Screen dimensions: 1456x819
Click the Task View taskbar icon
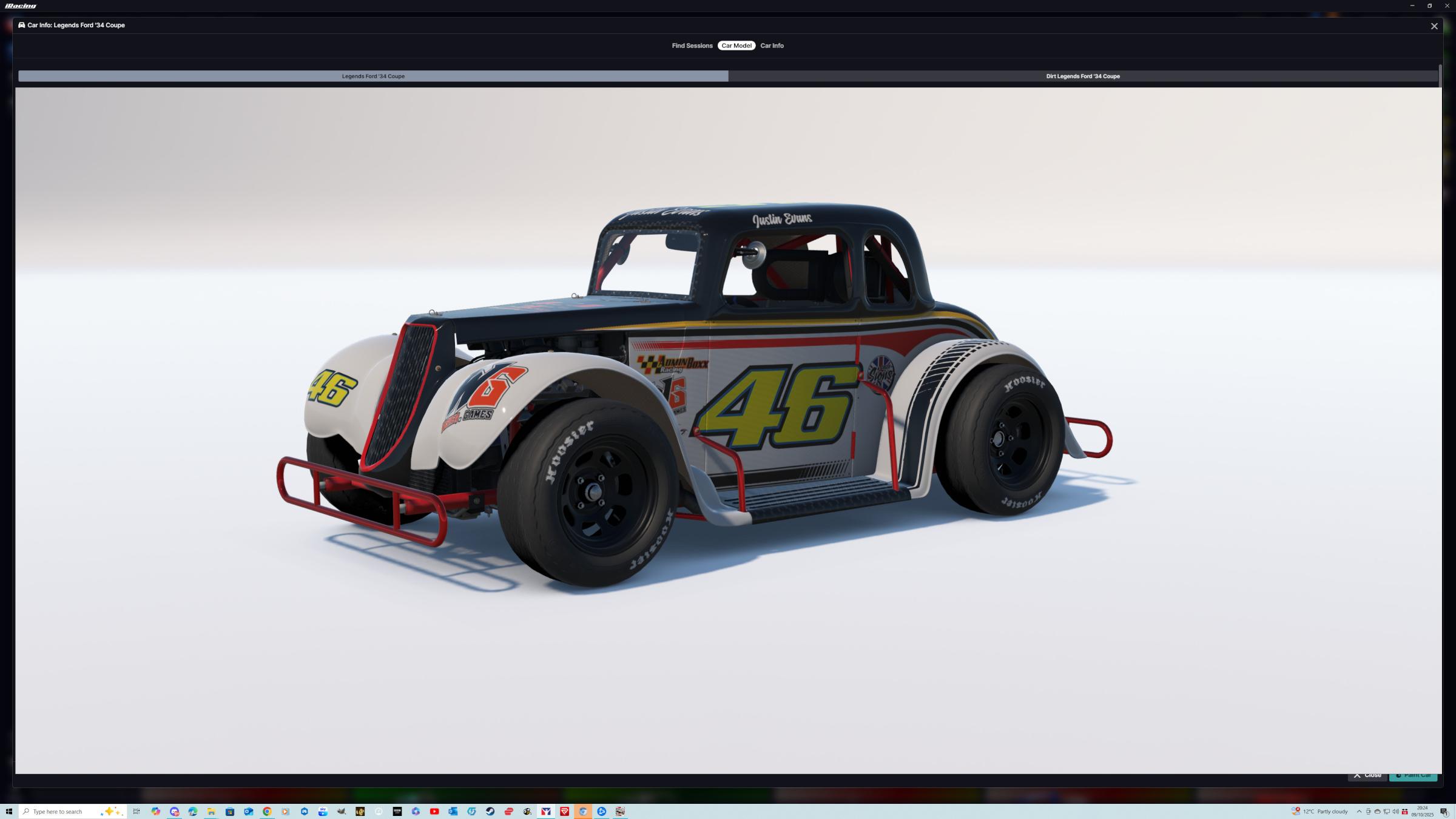(136, 811)
